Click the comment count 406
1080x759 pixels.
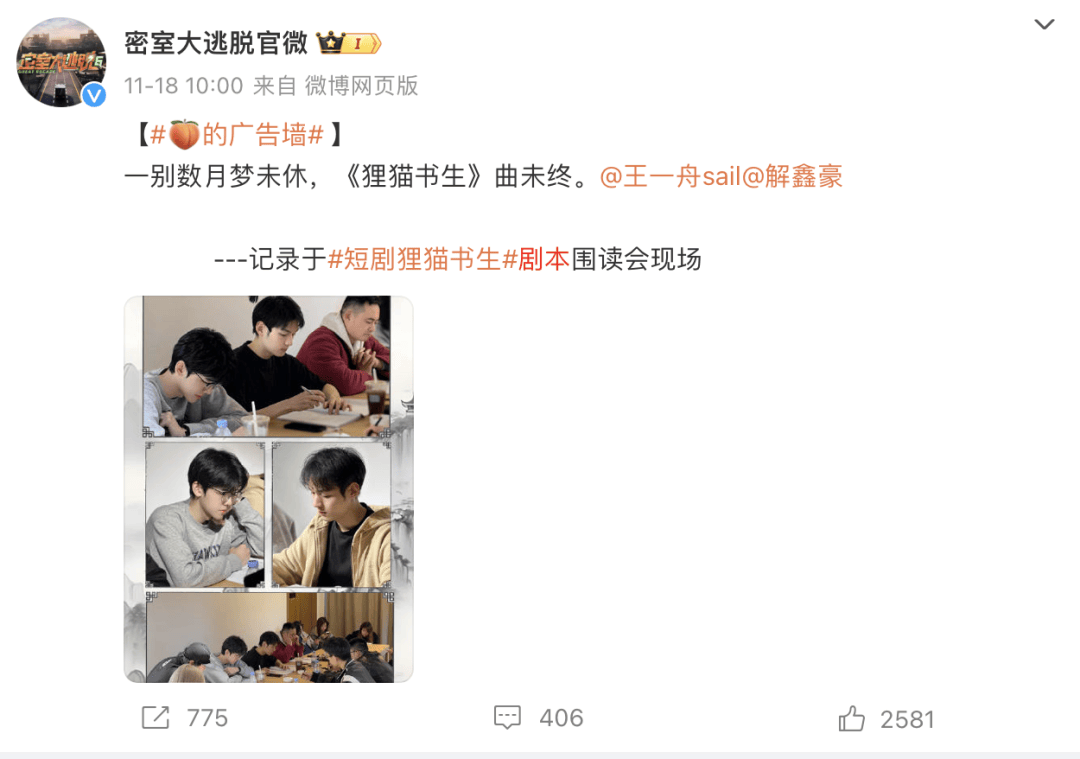click(x=561, y=718)
